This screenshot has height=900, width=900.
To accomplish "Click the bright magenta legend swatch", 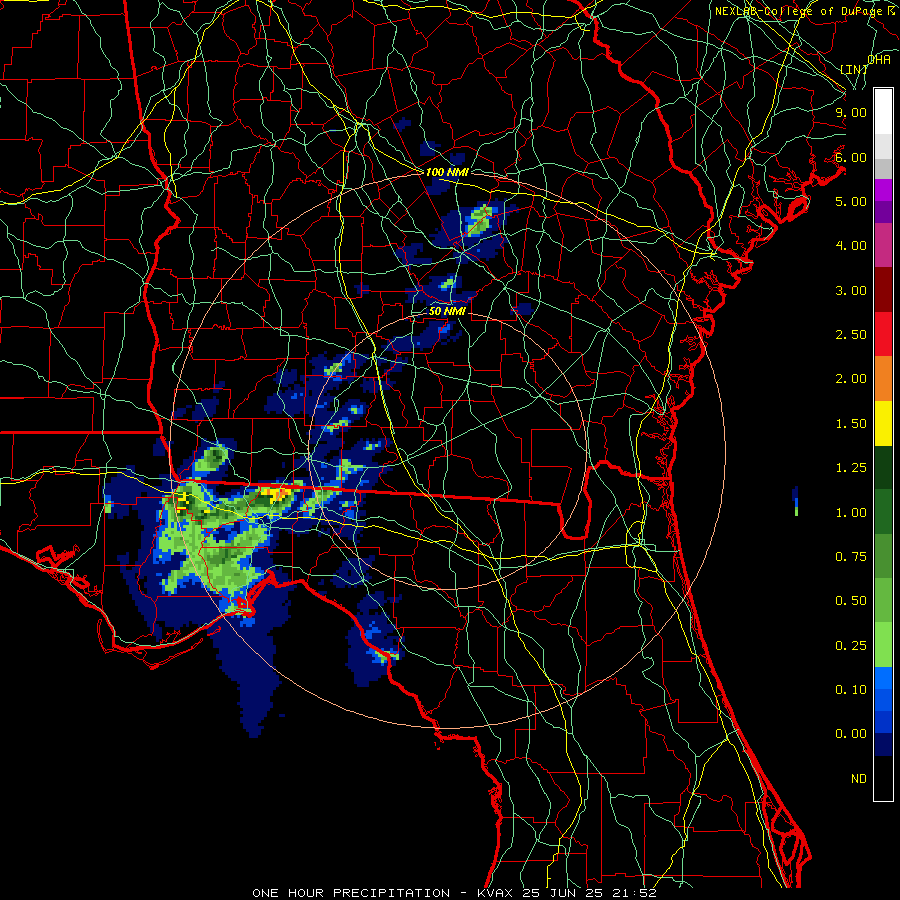I will click(883, 190).
